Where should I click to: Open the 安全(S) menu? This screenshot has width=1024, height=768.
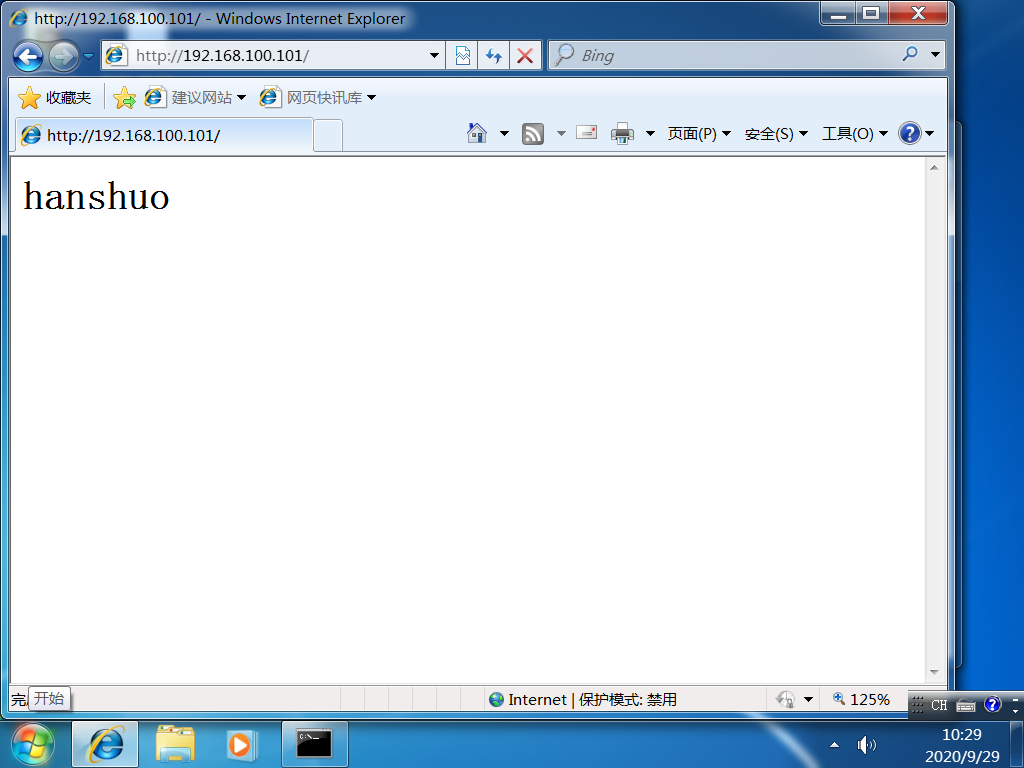pyautogui.click(x=776, y=134)
